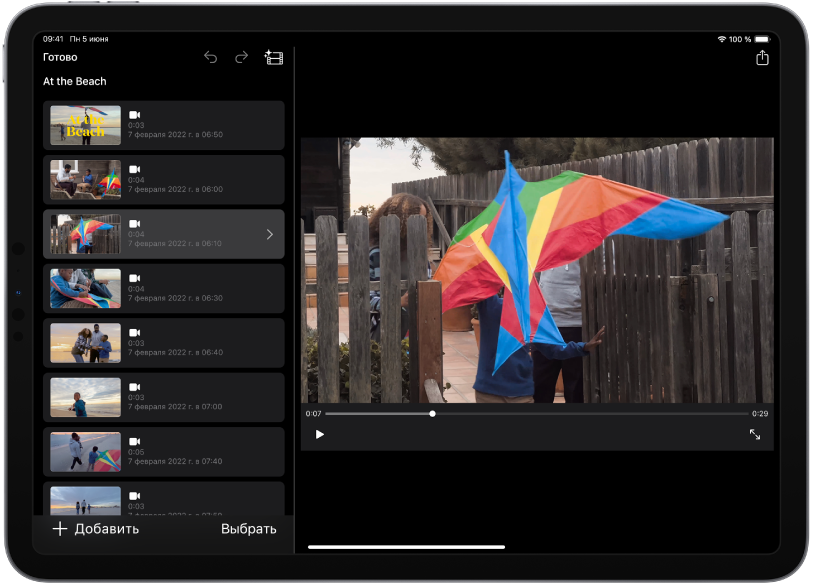Tap the 09:41 clock in status bar
This screenshot has width=817, height=585.
click(x=53, y=39)
